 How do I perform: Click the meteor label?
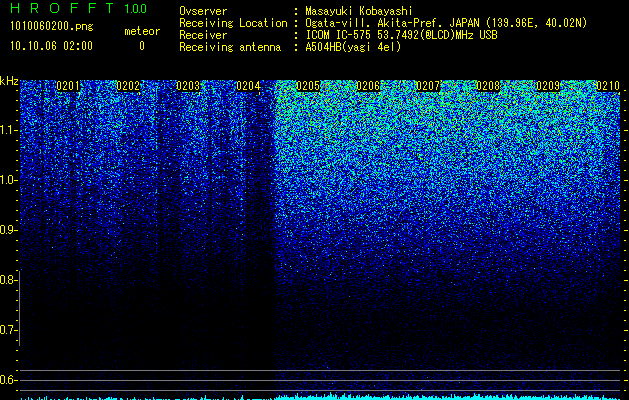pos(142,31)
